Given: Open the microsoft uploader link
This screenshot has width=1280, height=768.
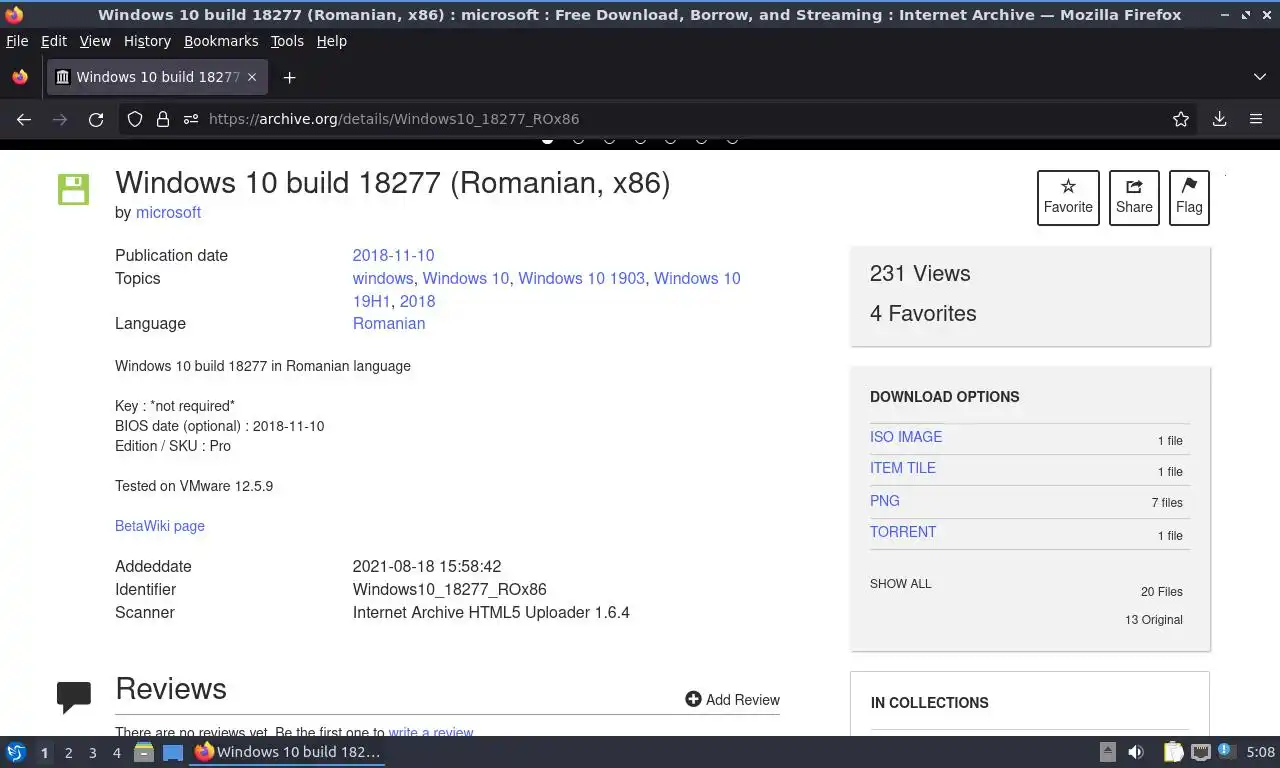Looking at the screenshot, I should tap(168, 213).
